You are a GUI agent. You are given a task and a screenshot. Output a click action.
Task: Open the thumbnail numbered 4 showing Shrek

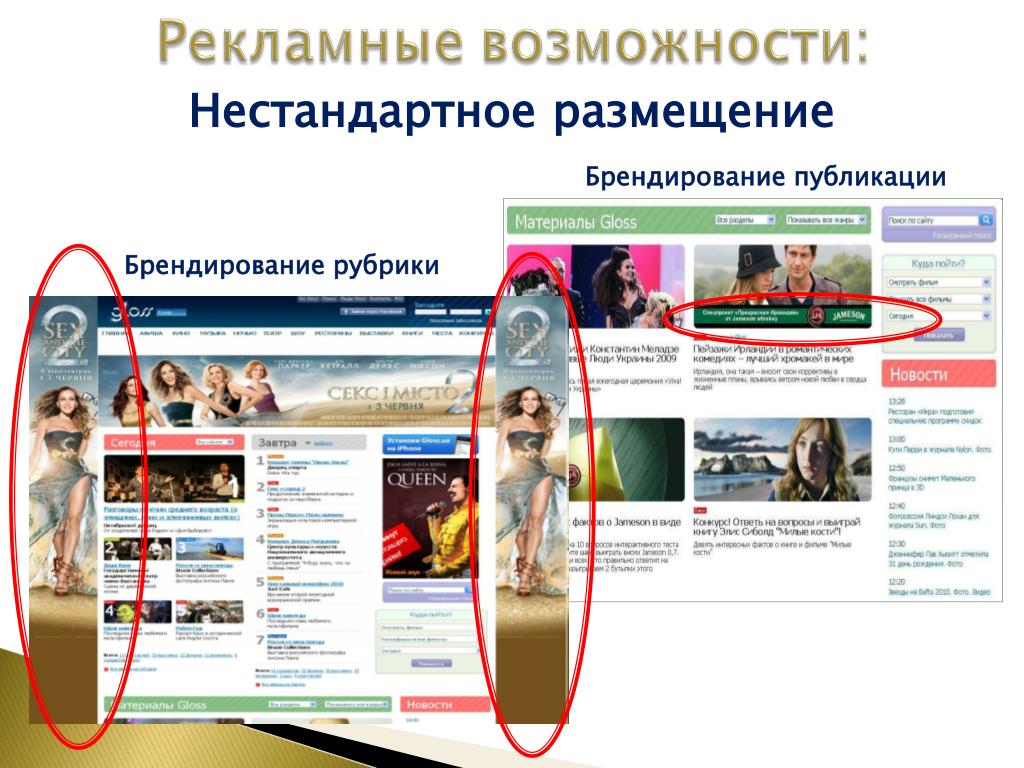136,612
